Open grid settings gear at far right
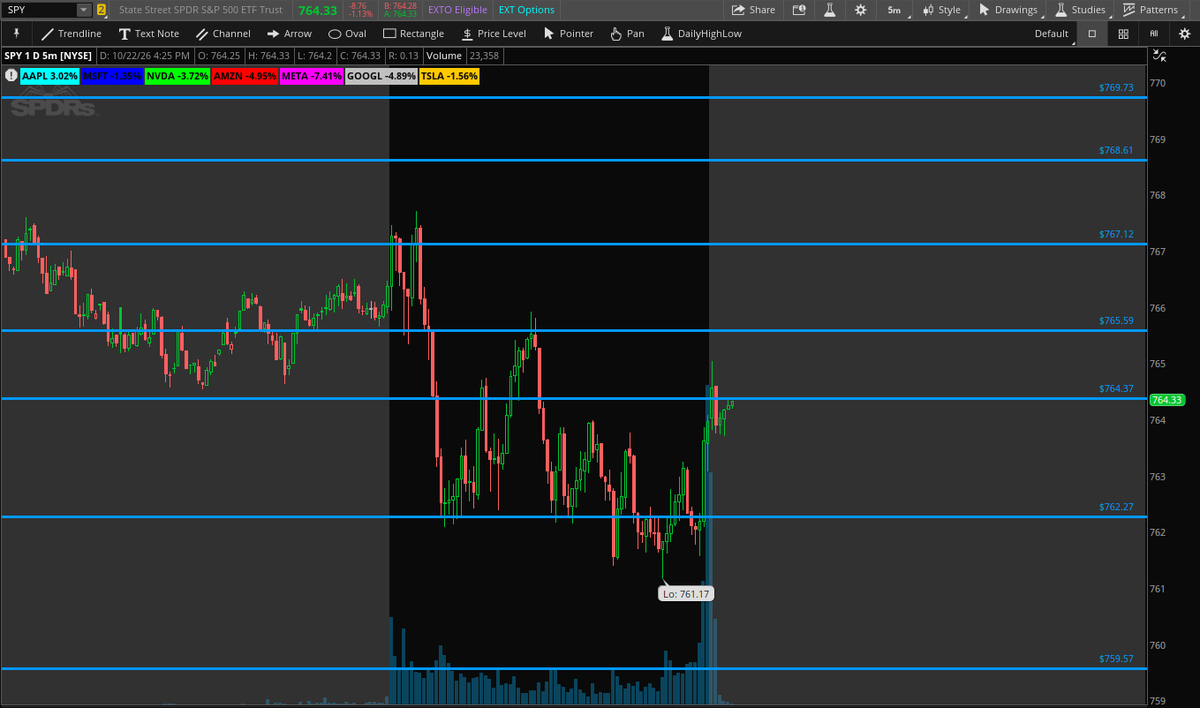Screen dimensions: 1200x708 click(1184, 33)
